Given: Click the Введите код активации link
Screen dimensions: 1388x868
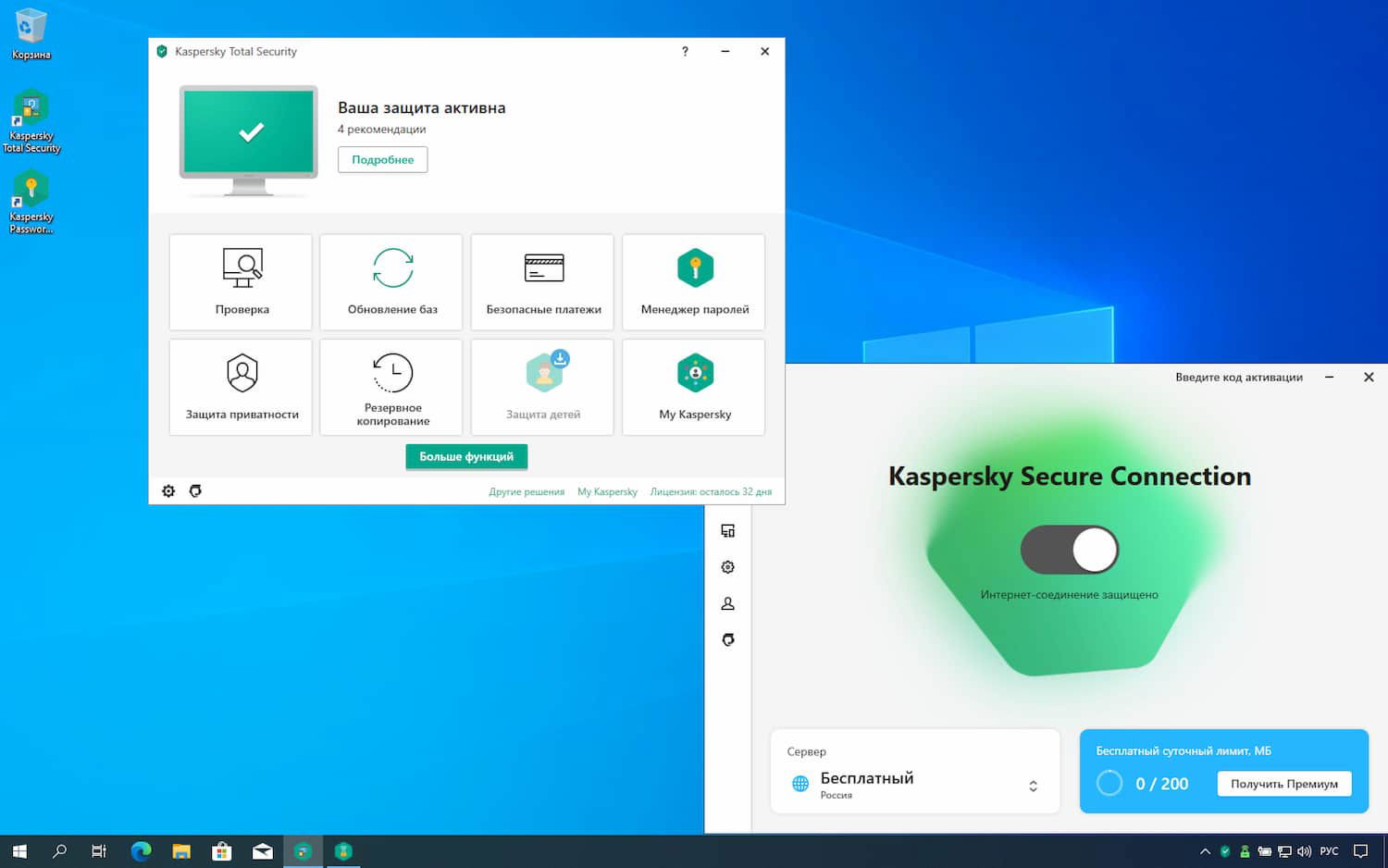Looking at the screenshot, I should pos(1239,378).
